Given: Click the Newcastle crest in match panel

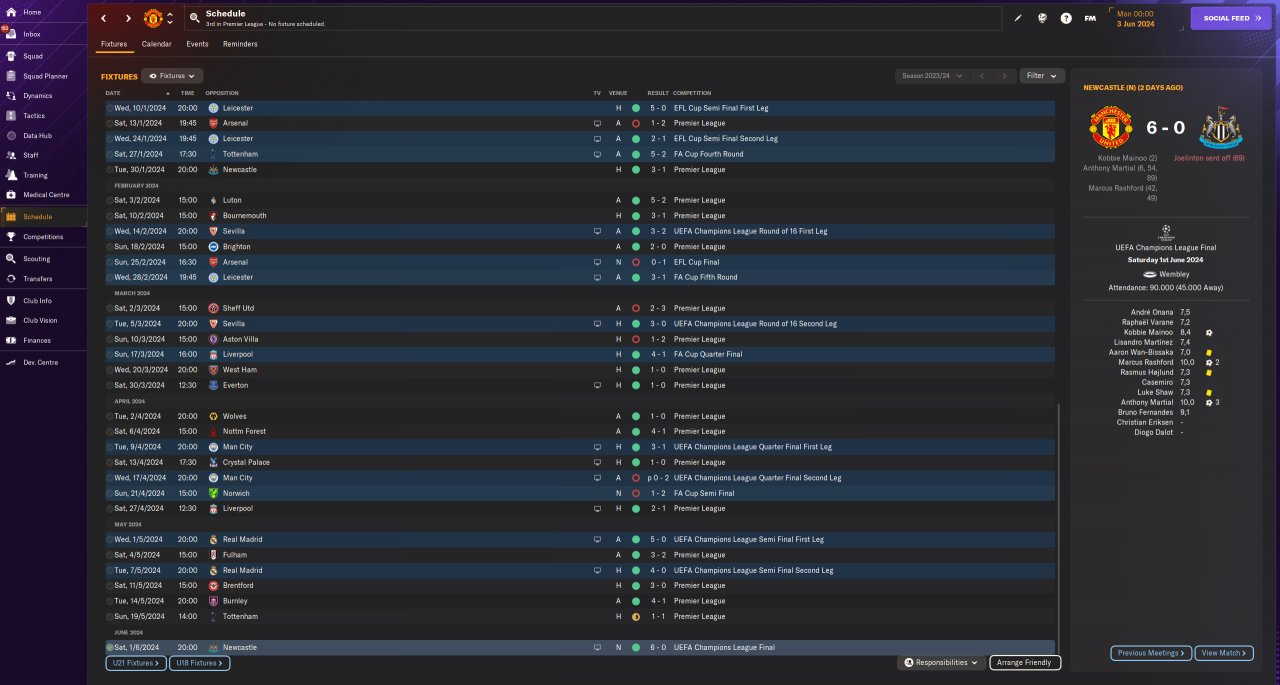Looking at the screenshot, I should (1219, 130).
